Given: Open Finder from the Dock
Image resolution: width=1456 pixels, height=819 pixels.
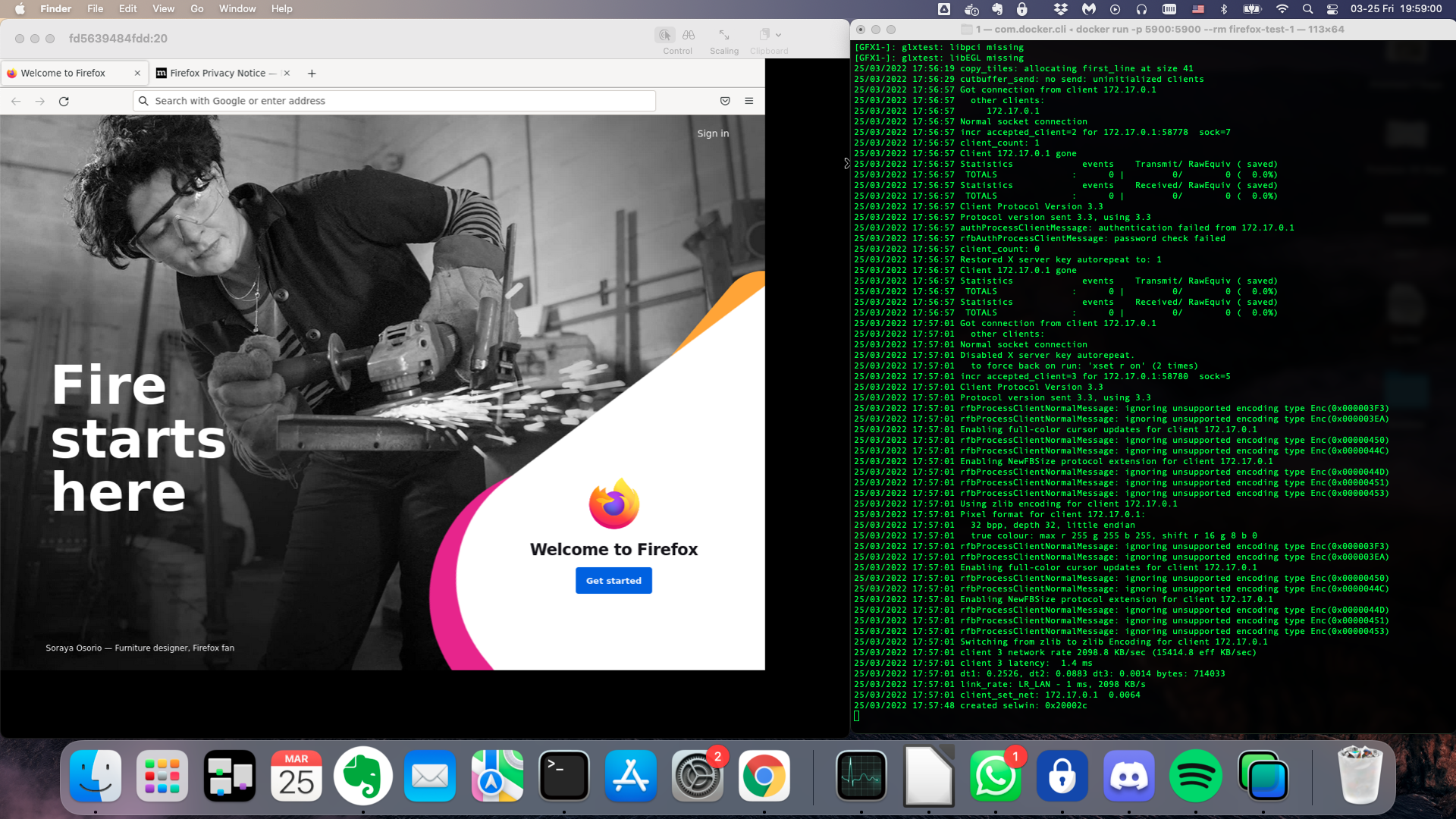Looking at the screenshot, I should tap(96, 776).
